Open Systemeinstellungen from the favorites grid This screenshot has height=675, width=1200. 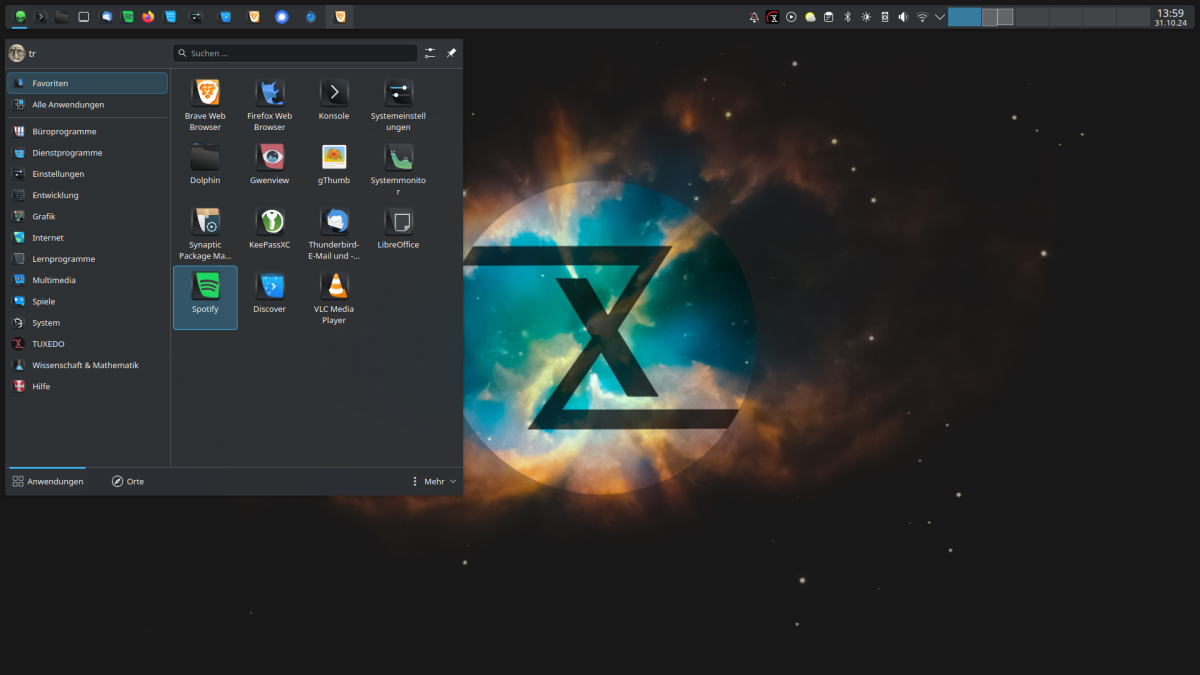tap(398, 105)
